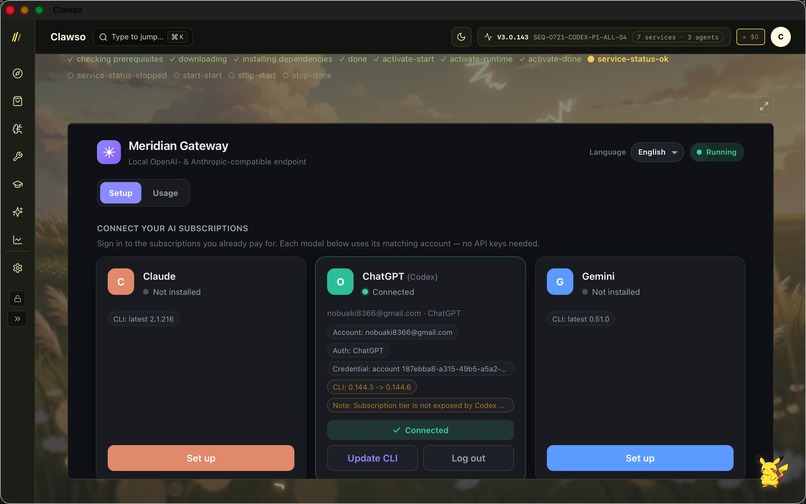Click the Update CLI button
The image size is (806, 504).
(x=372, y=458)
